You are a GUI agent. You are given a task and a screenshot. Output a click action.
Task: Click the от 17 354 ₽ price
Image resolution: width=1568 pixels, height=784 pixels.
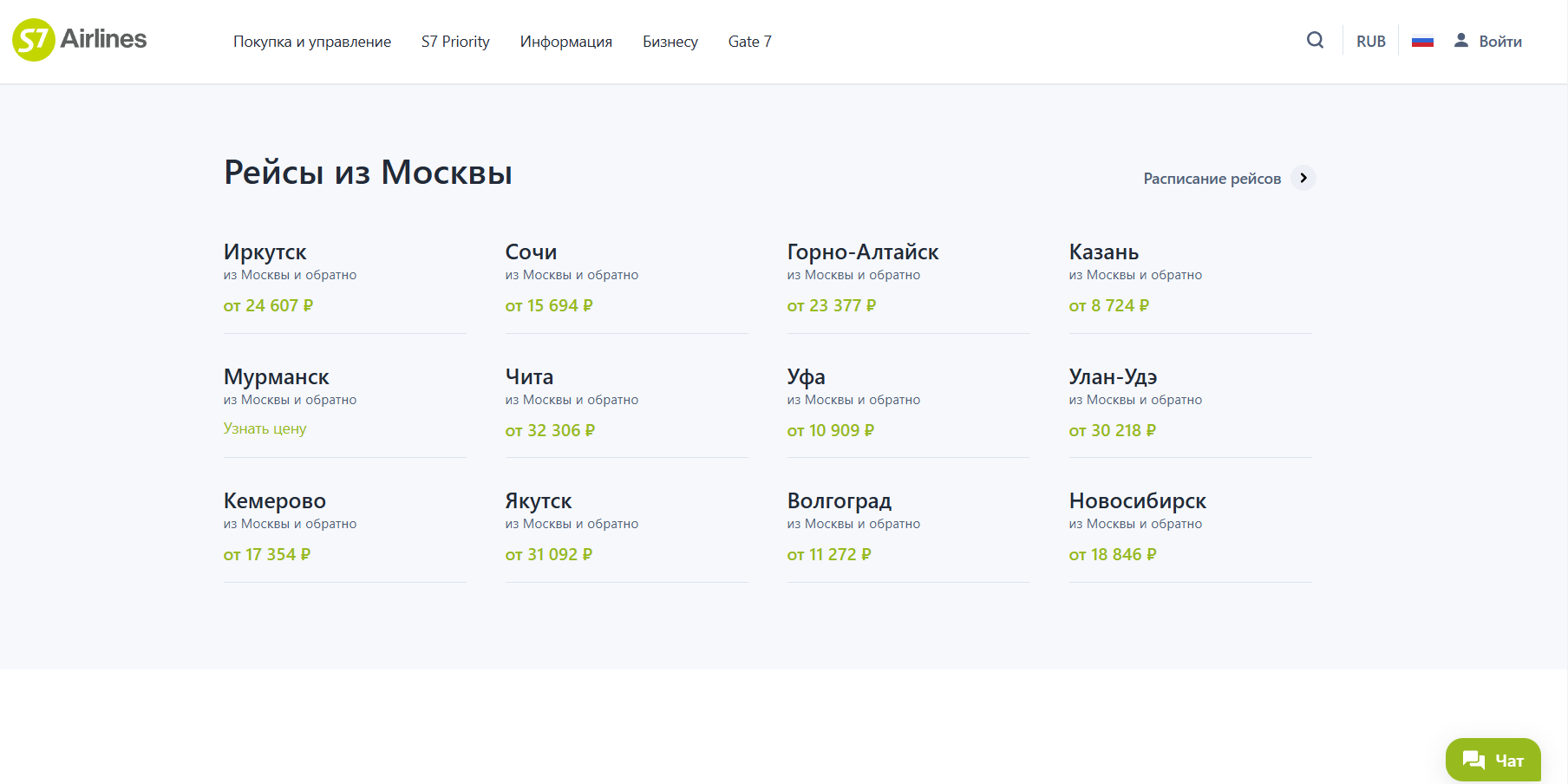[266, 554]
